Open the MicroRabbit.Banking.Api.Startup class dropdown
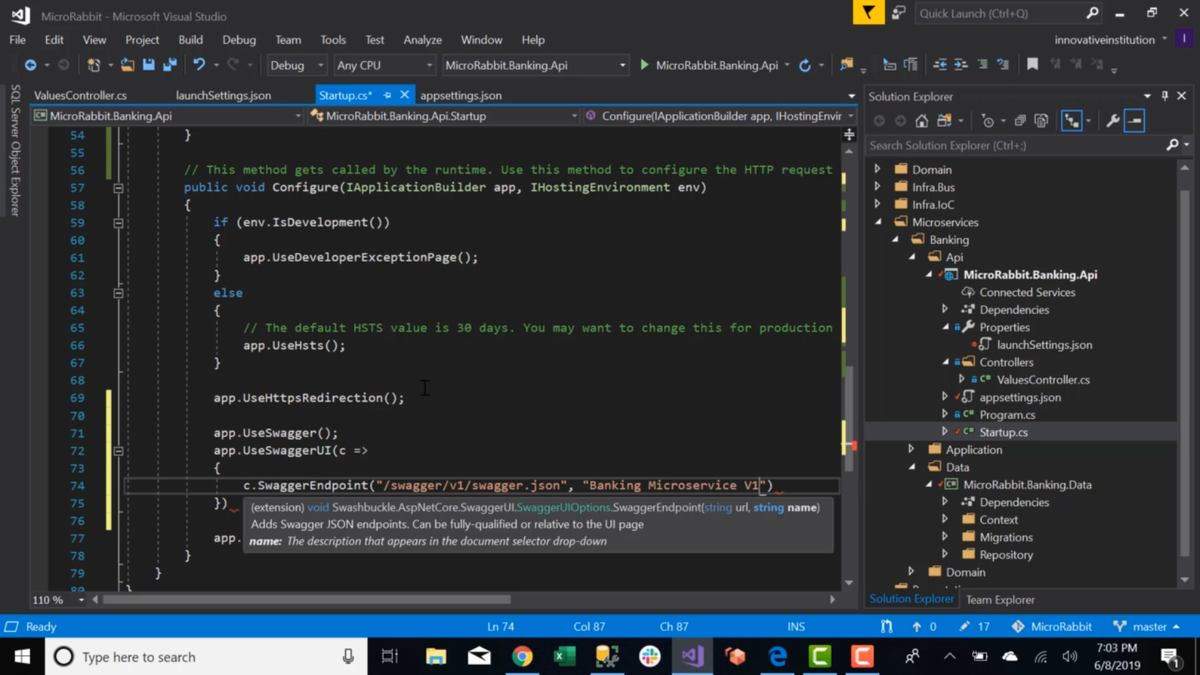Image resolution: width=1200 pixels, height=675 pixels. 444,116
